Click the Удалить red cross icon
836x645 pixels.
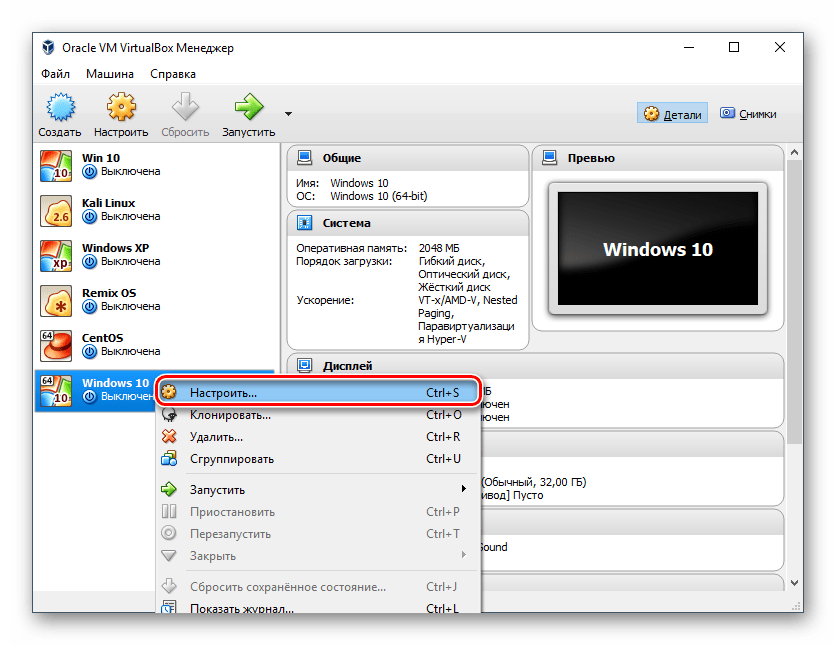(x=169, y=437)
